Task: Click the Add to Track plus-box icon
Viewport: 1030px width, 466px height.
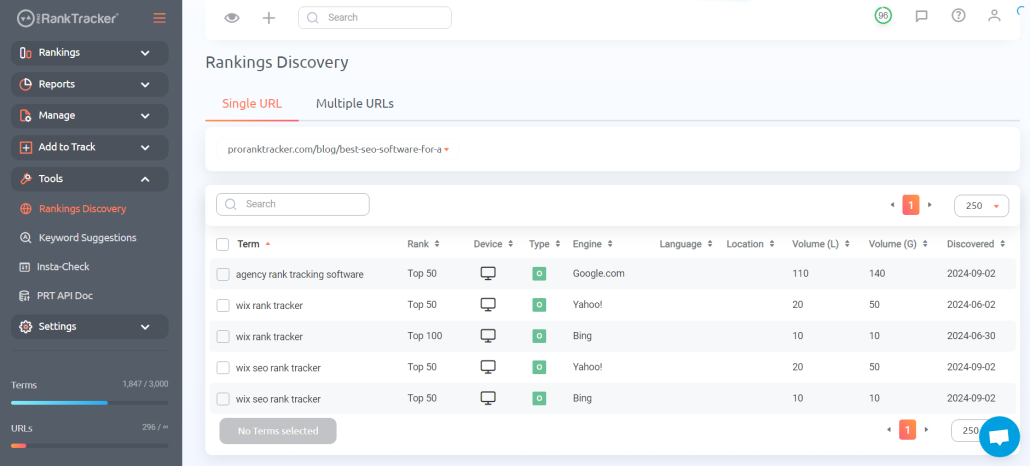Action: pyautogui.click(x=26, y=147)
